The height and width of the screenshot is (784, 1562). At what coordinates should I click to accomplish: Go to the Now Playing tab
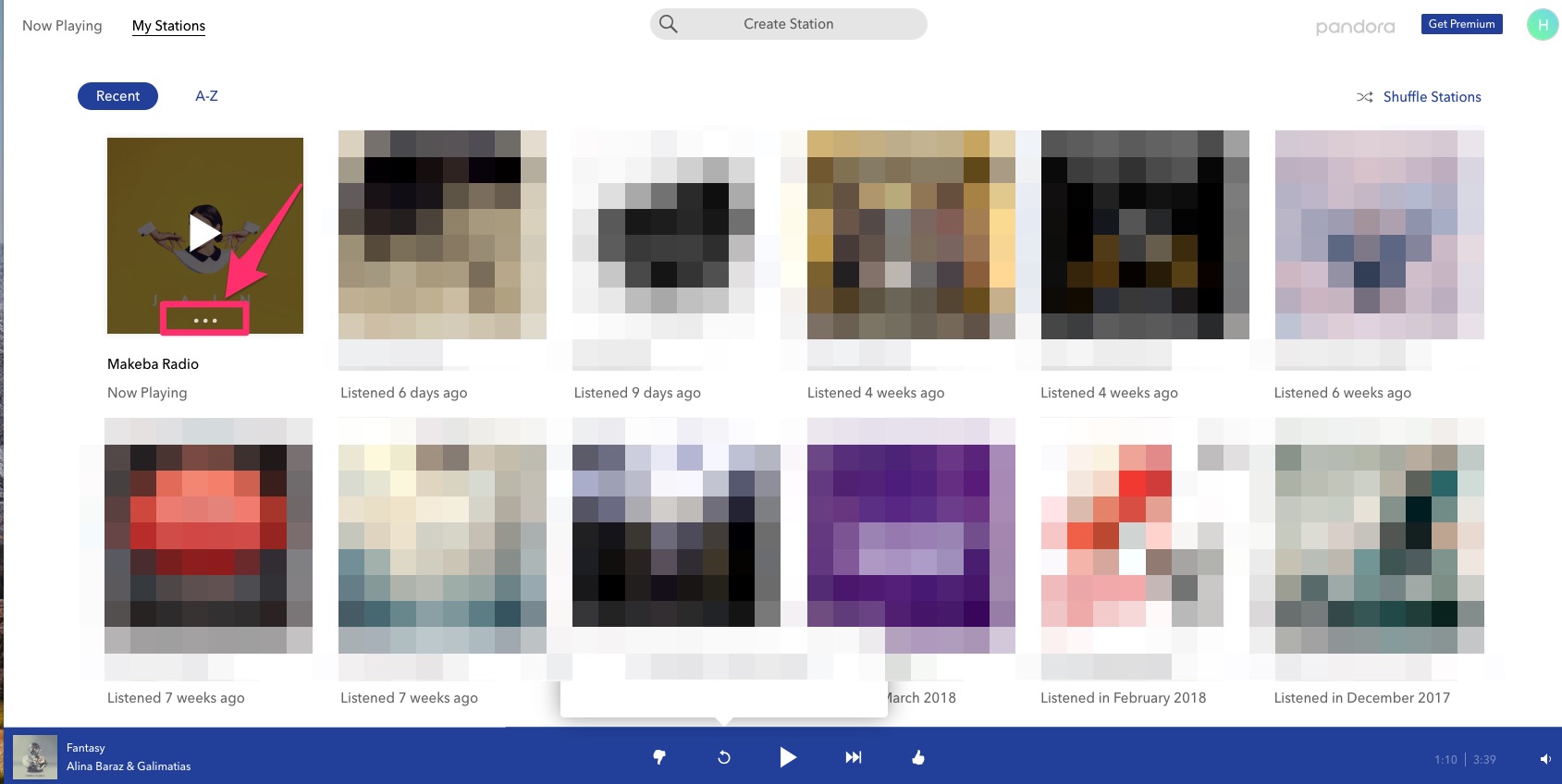62,26
